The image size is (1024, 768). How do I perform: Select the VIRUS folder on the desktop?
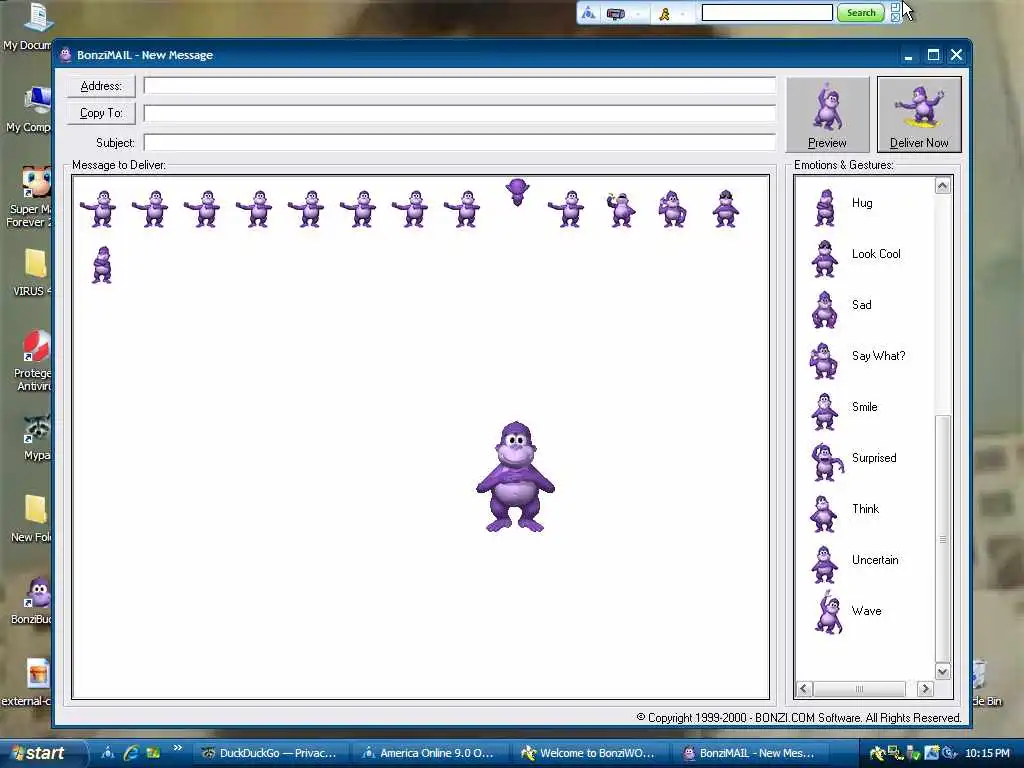coord(33,272)
